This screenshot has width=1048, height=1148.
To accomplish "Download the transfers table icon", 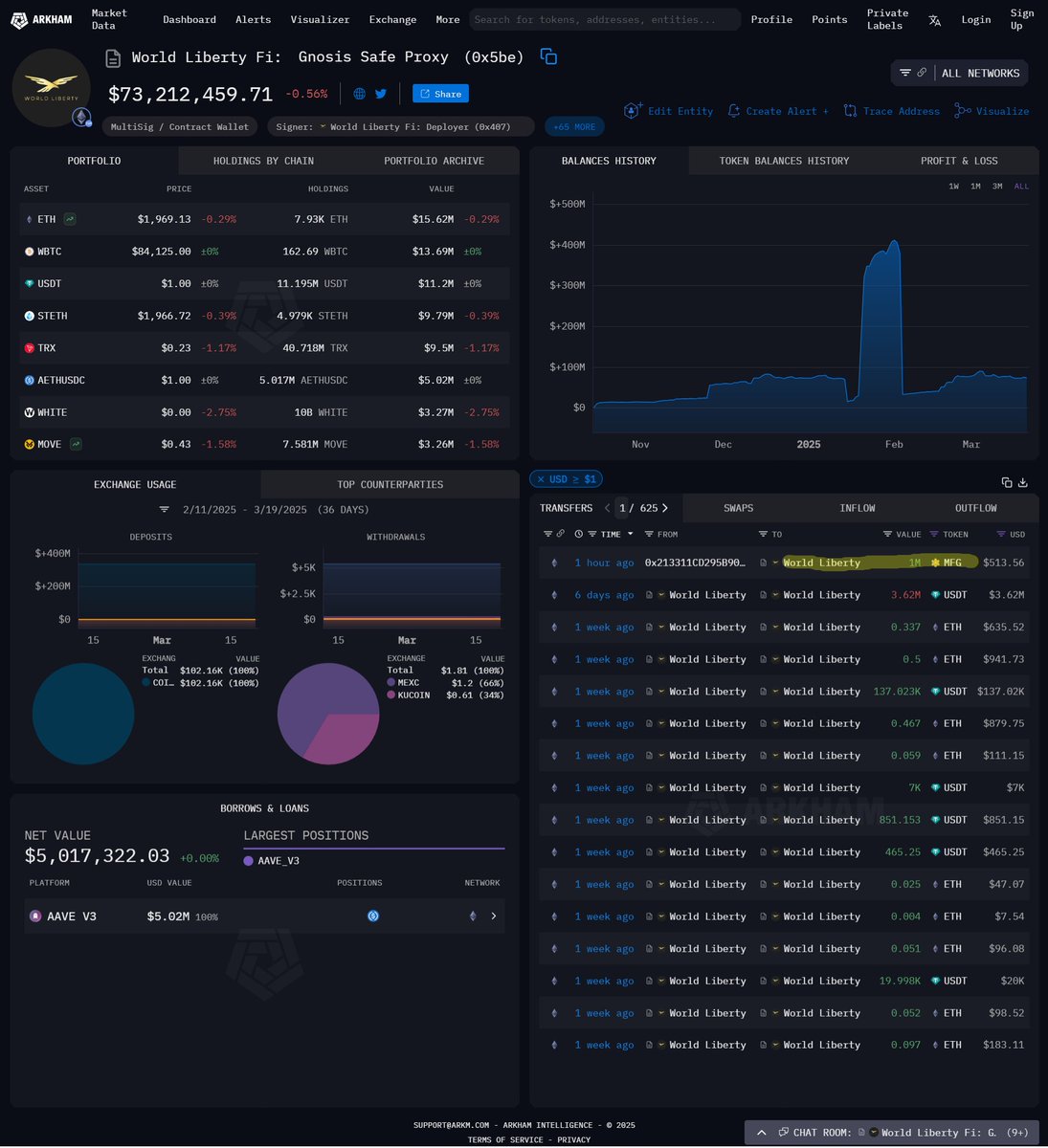I will pyautogui.click(x=1023, y=482).
